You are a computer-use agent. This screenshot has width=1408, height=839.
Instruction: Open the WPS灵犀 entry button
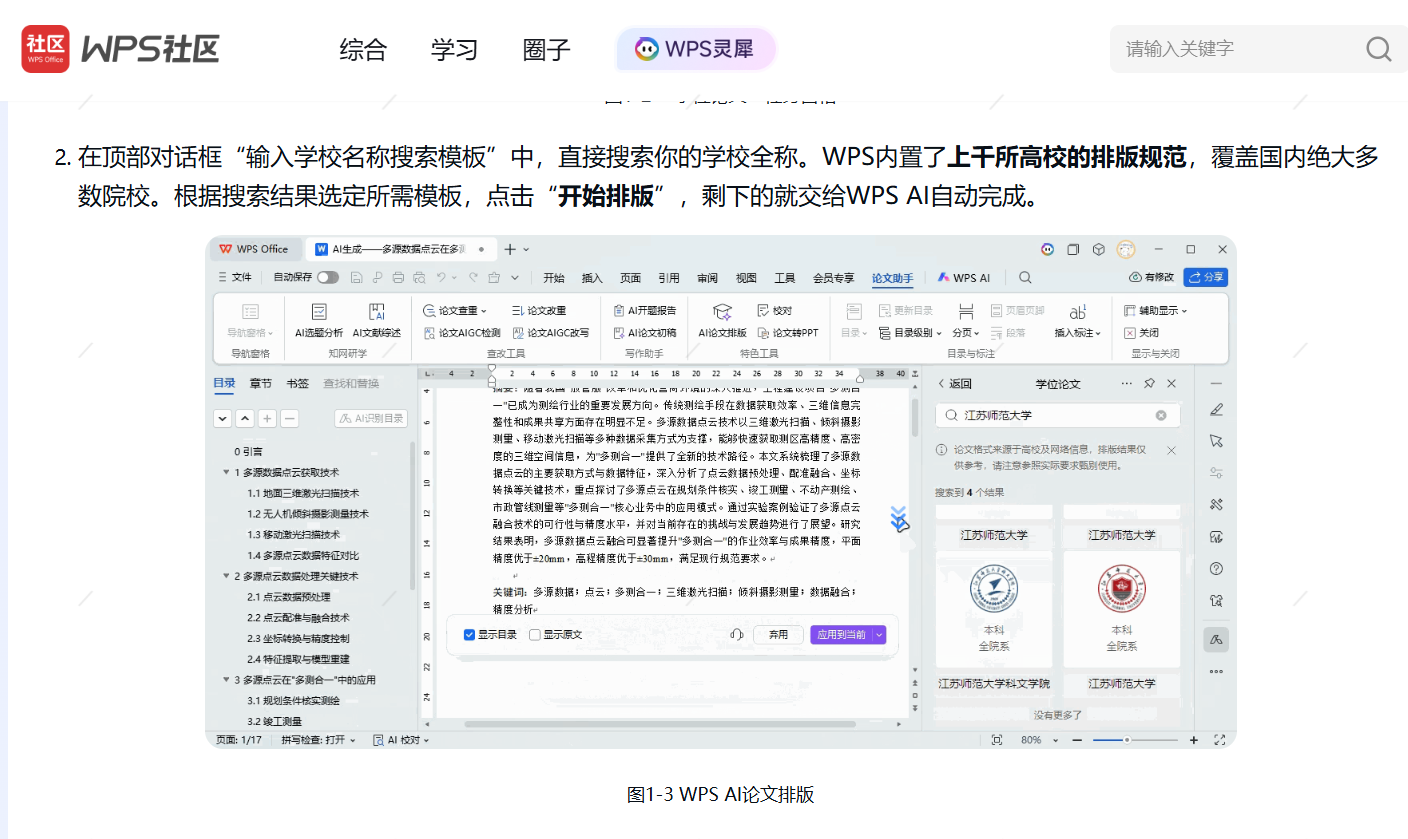point(696,48)
